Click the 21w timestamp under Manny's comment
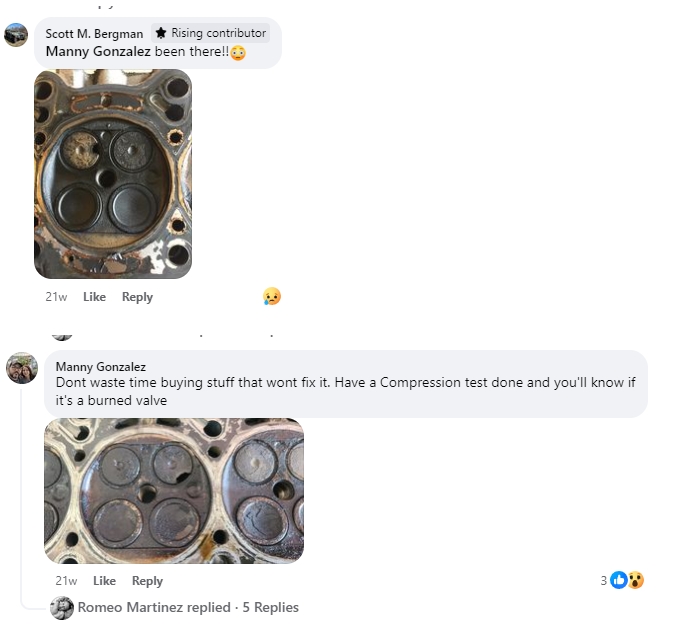 pyautogui.click(x=66, y=581)
